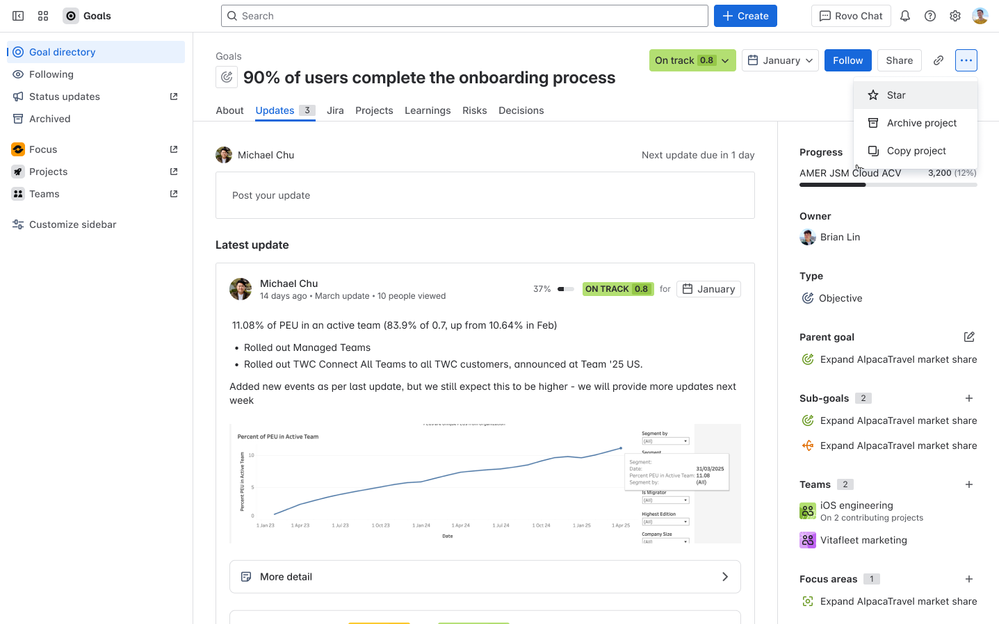The height and width of the screenshot is (624, 999).
Task: Click Brian Lin owner avatar
Action: coord(807,237)
